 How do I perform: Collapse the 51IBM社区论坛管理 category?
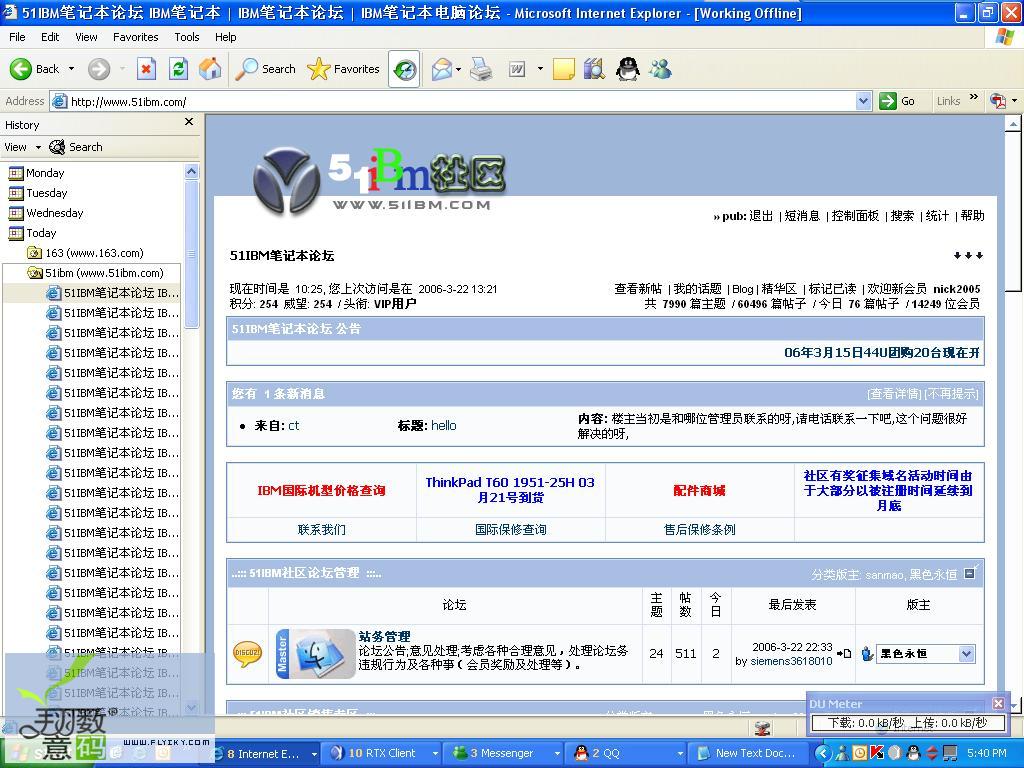pos(970,573)
